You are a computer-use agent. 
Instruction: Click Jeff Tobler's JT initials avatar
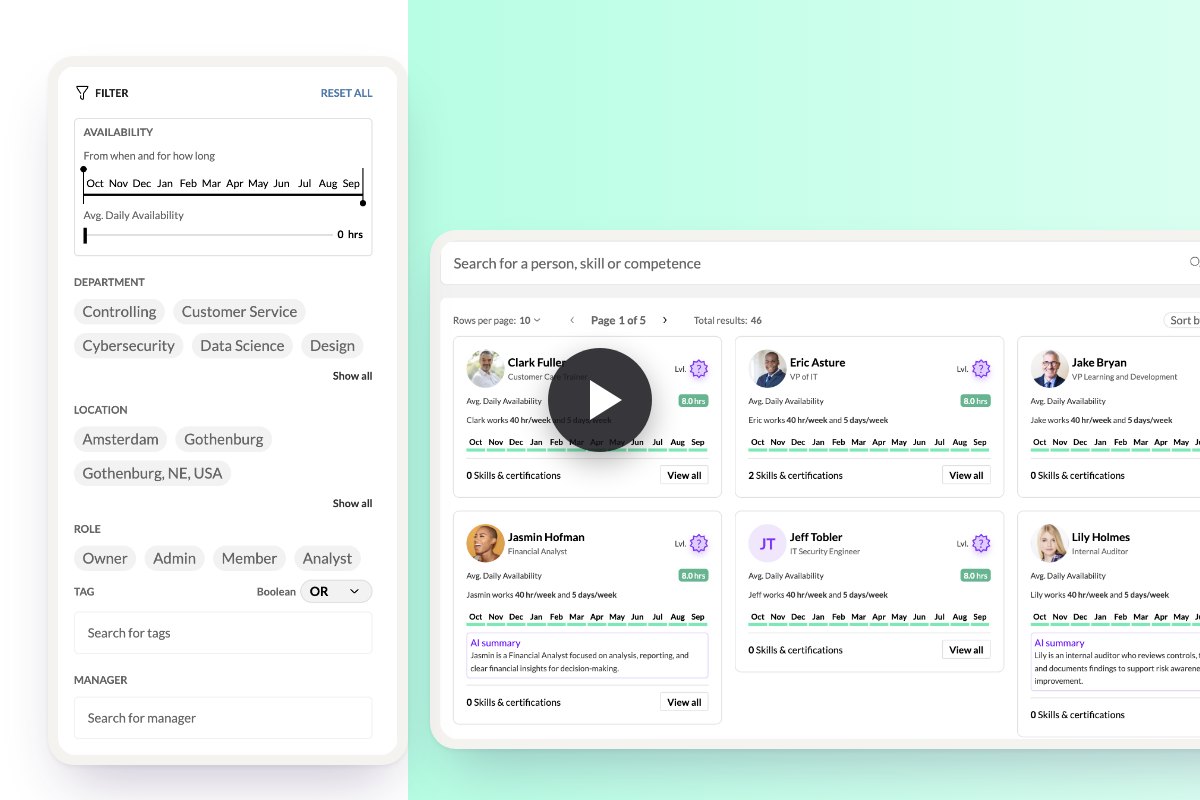coord(767,543)
